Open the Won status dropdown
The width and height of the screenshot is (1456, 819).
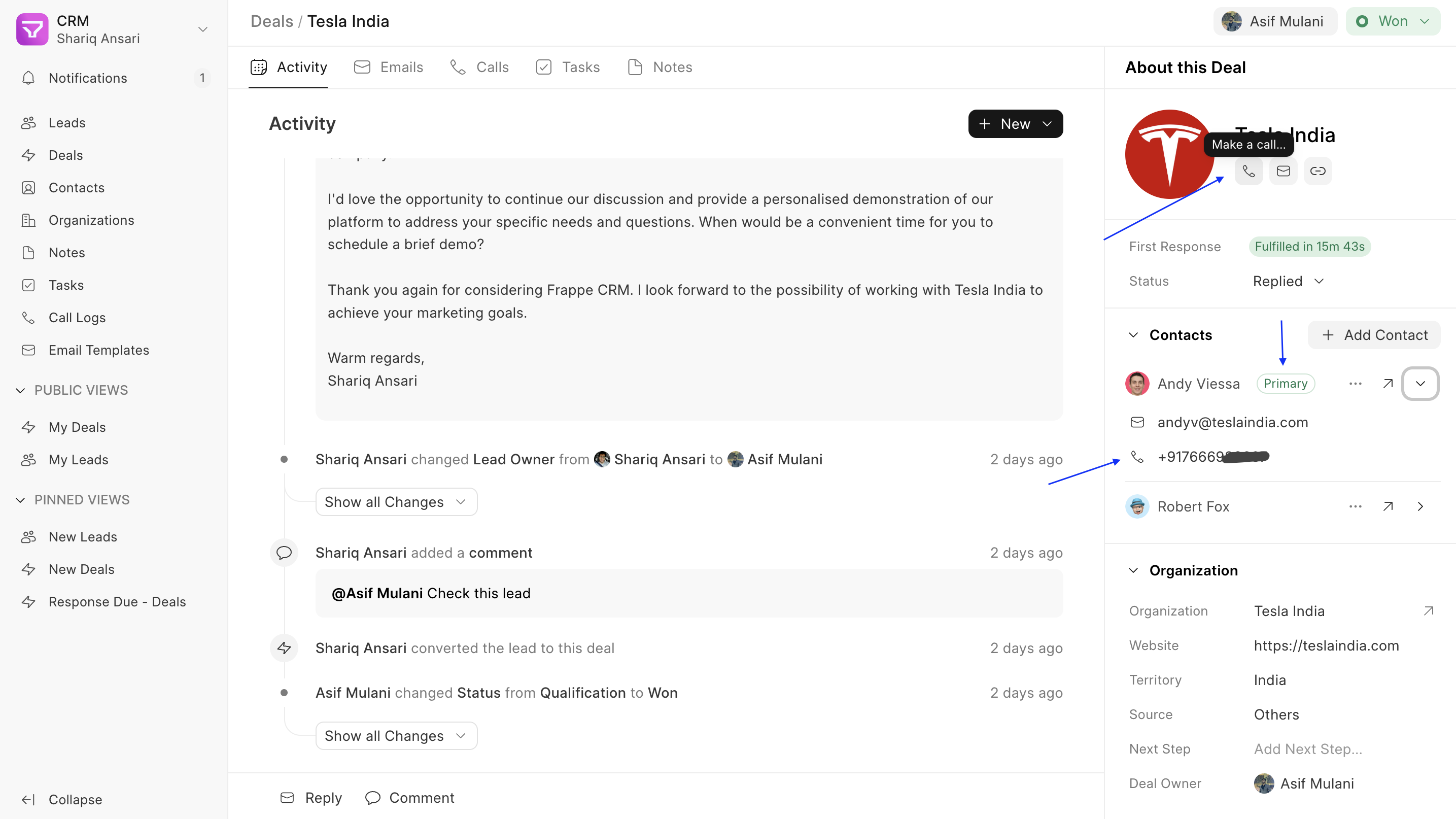(x=1393, y=21)
